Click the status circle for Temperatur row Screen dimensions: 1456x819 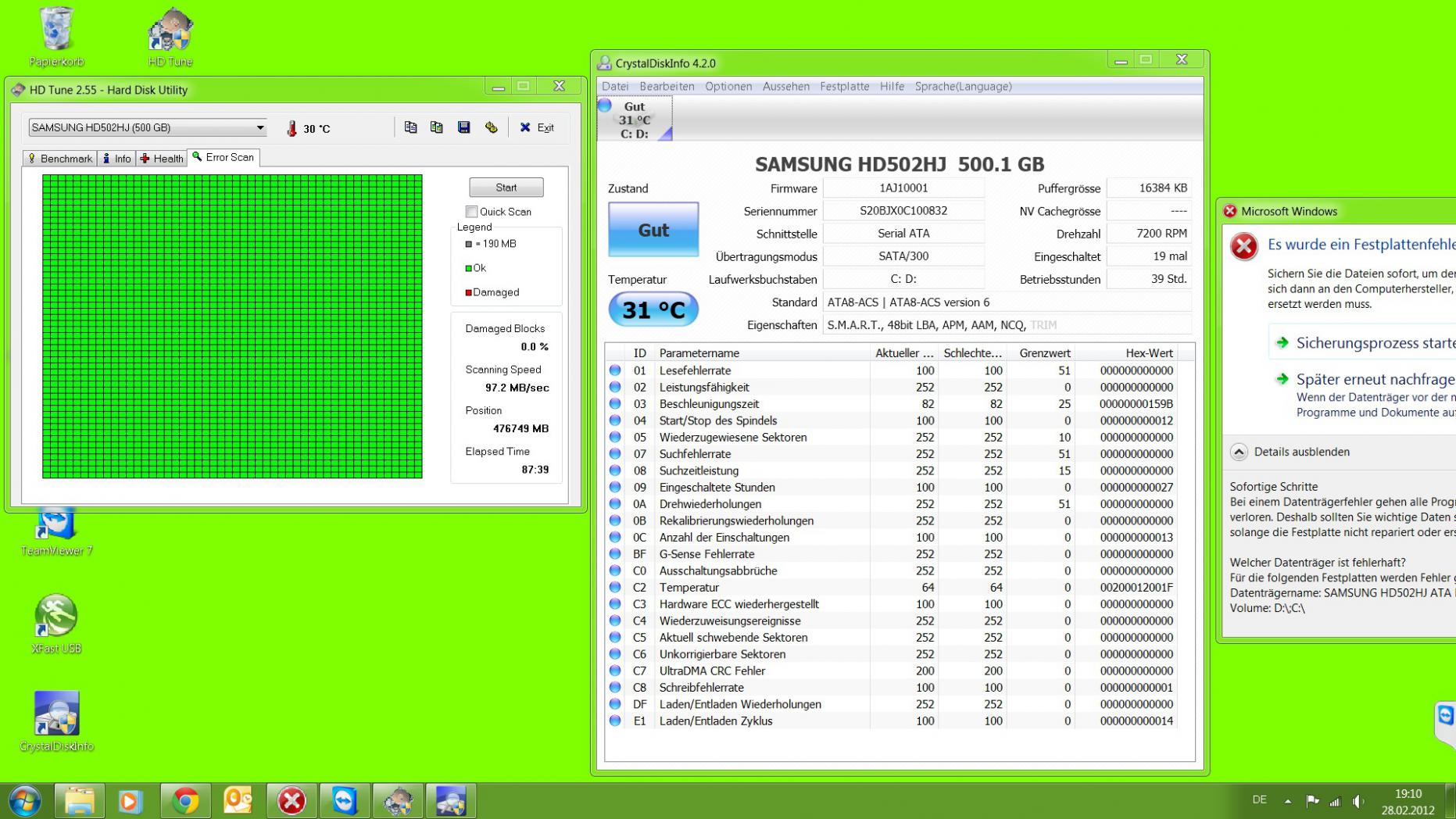click(x=615, y=587)
